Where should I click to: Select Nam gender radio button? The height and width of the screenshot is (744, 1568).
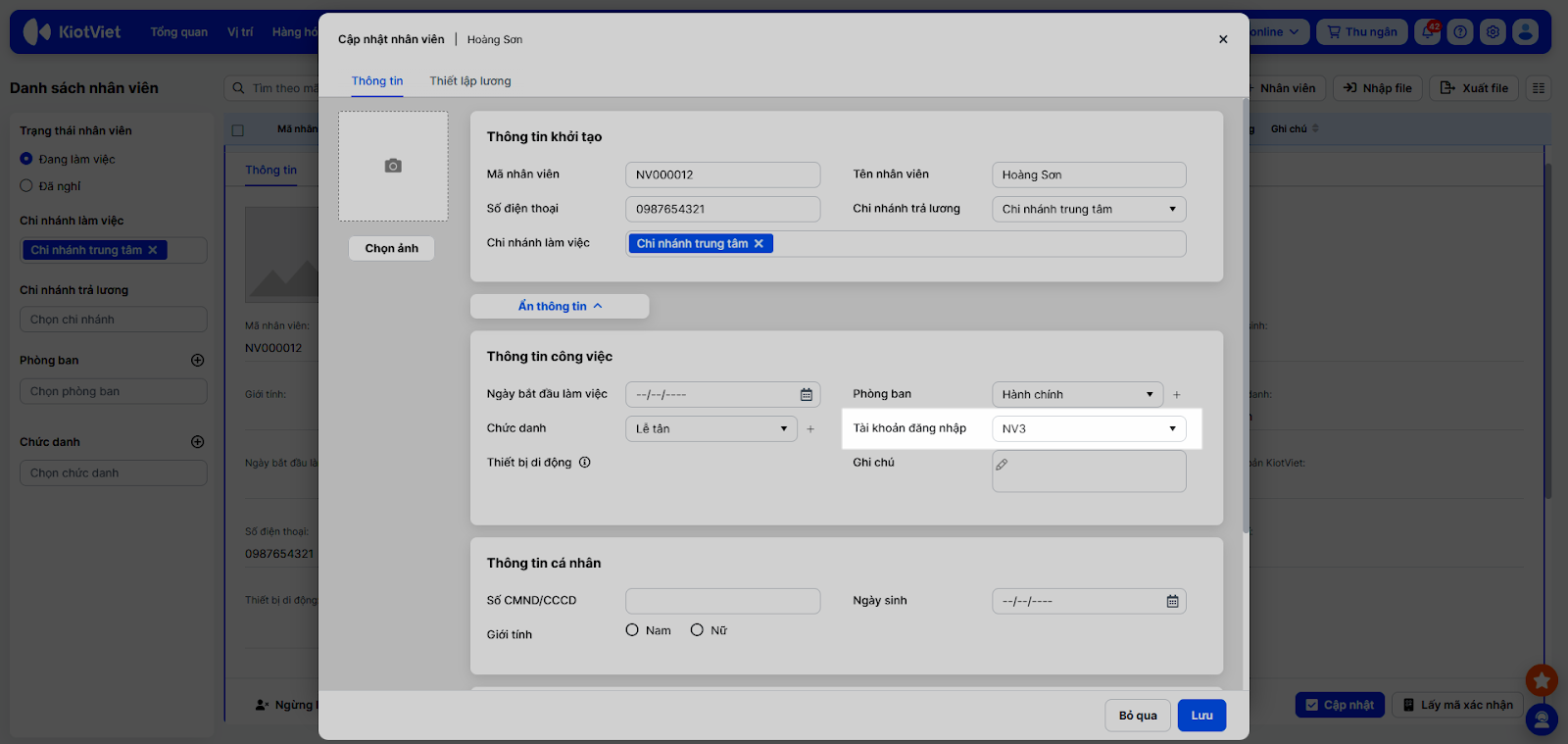pos(632,630)
